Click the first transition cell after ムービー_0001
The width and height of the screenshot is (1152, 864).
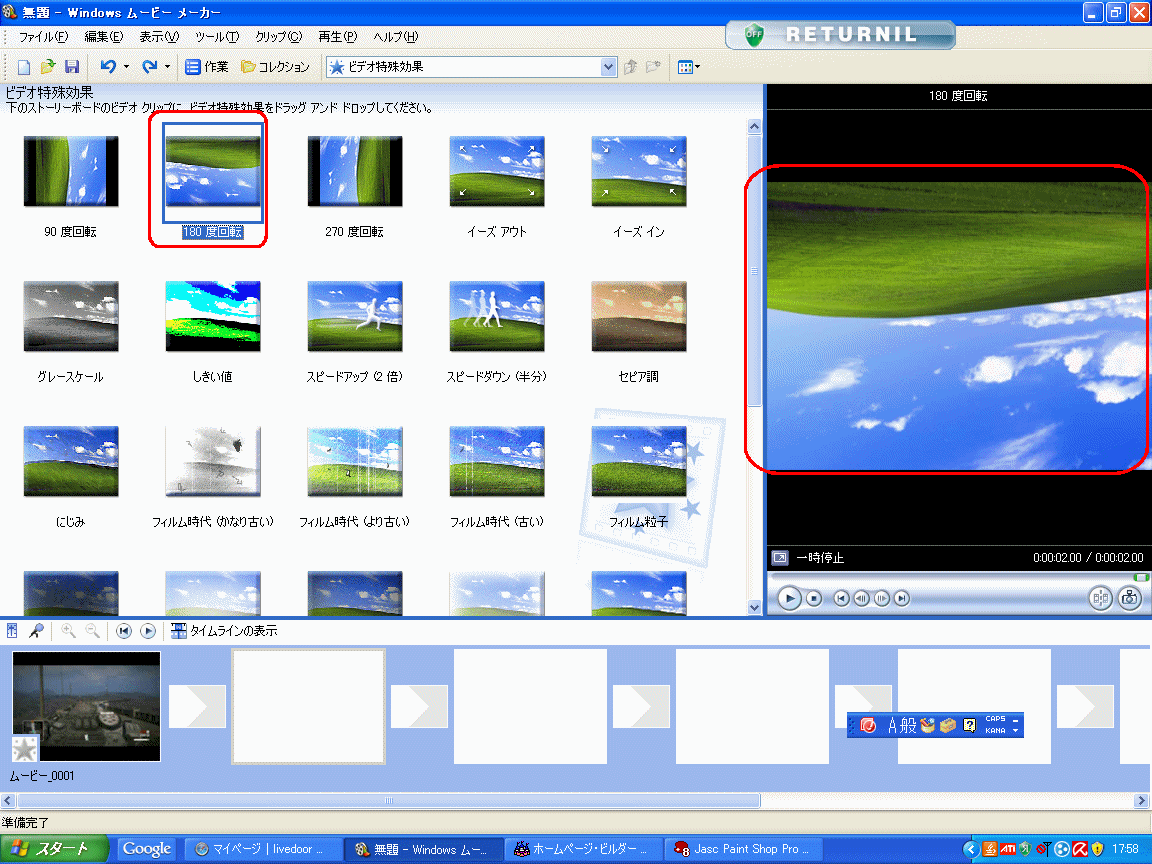point(197,706)
